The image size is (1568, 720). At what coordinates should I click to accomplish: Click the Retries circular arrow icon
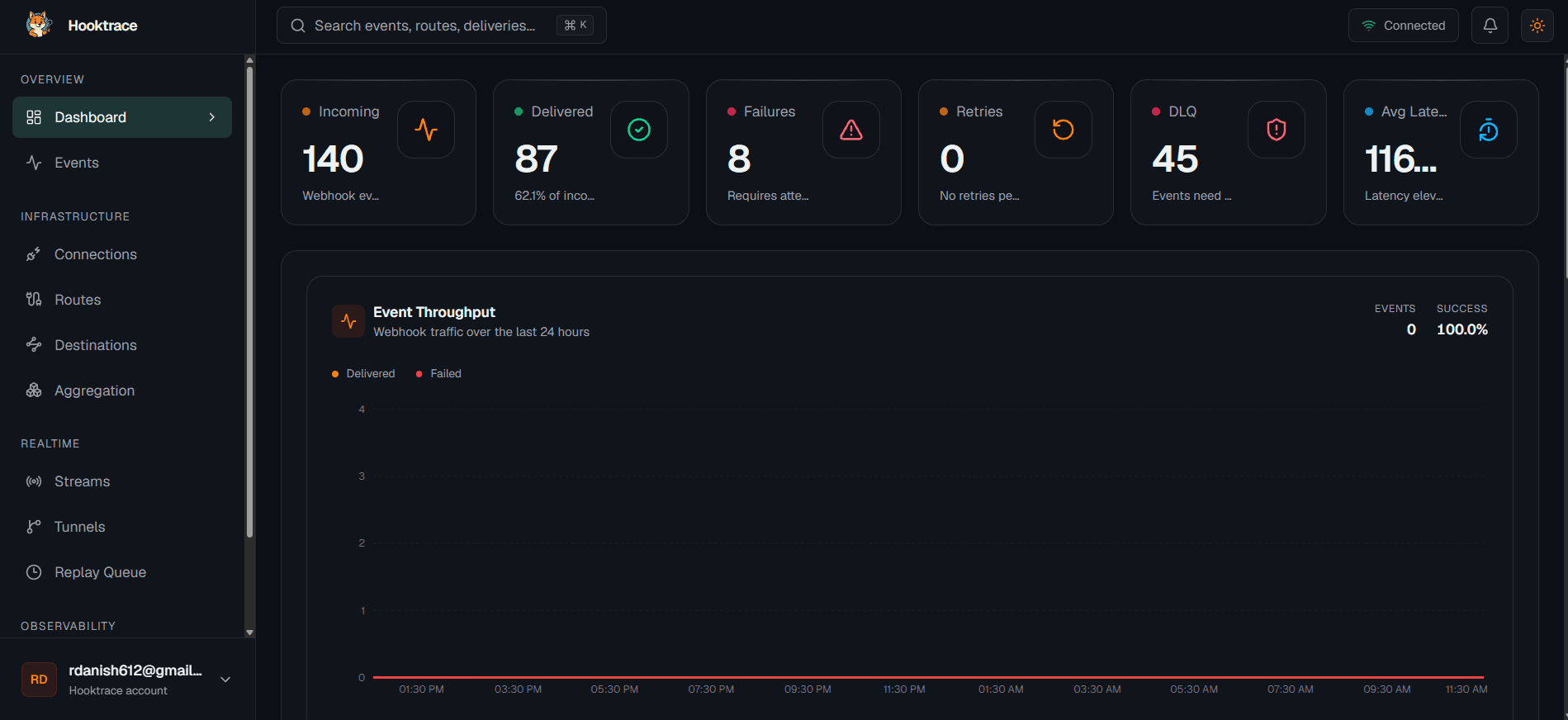(x=1063, y=130)
